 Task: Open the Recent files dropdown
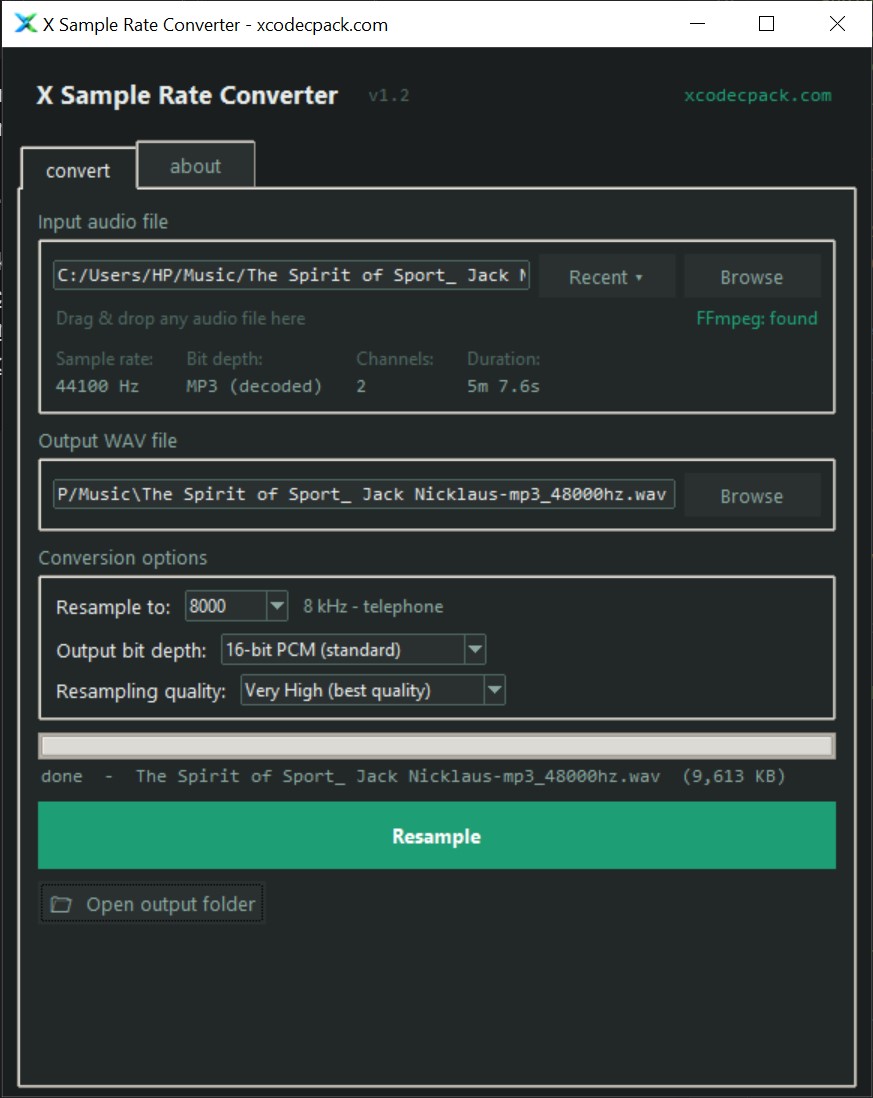click(606, 277)
